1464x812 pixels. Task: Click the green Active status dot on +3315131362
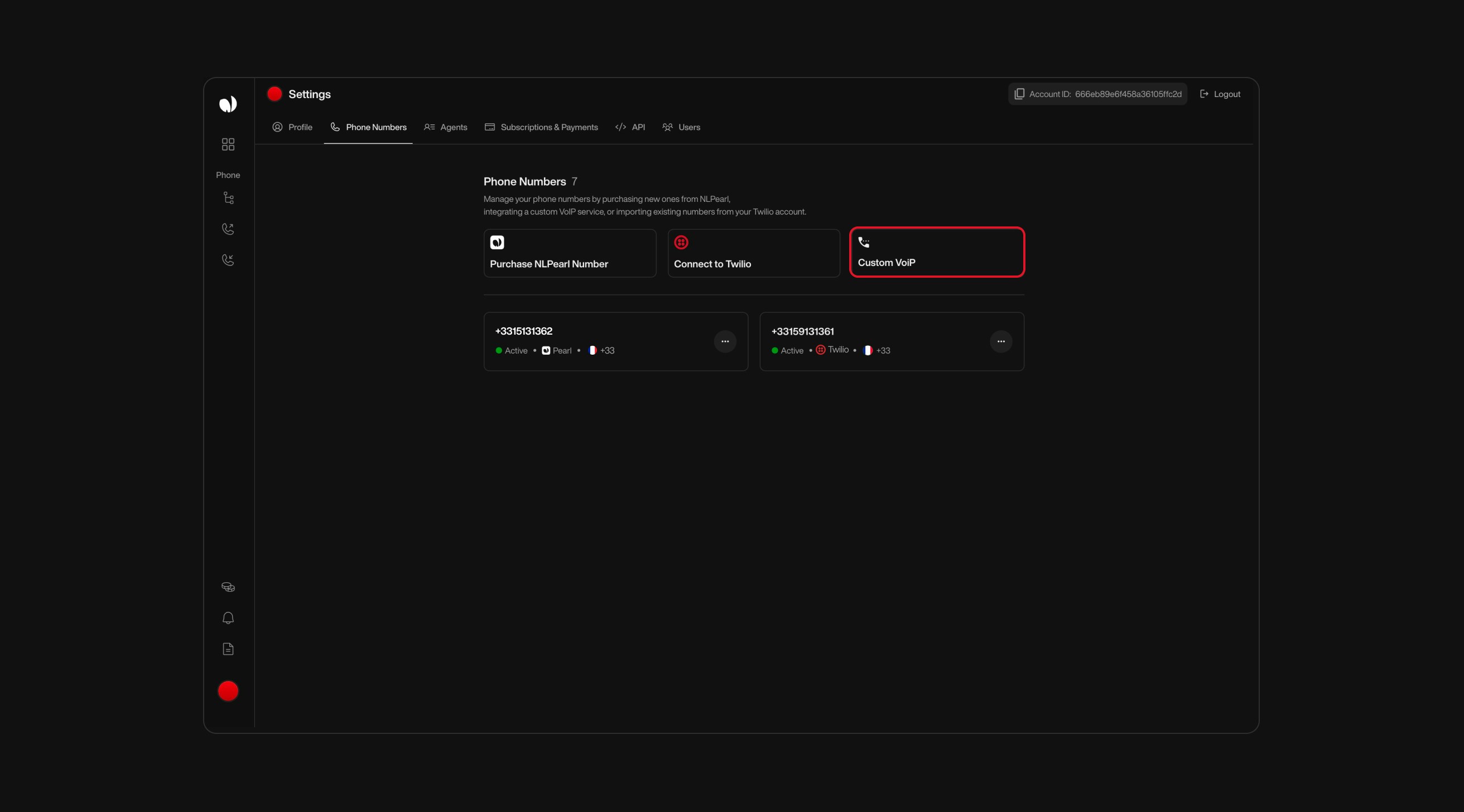pos(498,351)
